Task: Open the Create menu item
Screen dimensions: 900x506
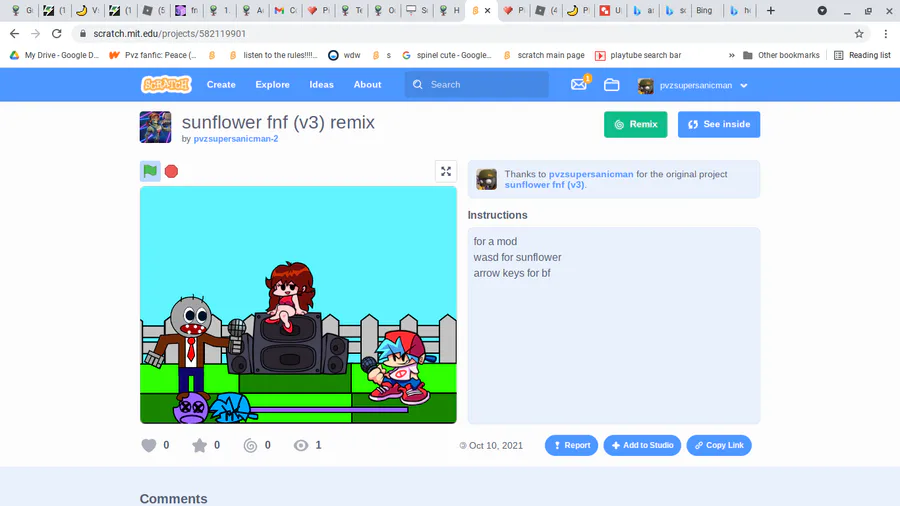Action: click(221, 84)
